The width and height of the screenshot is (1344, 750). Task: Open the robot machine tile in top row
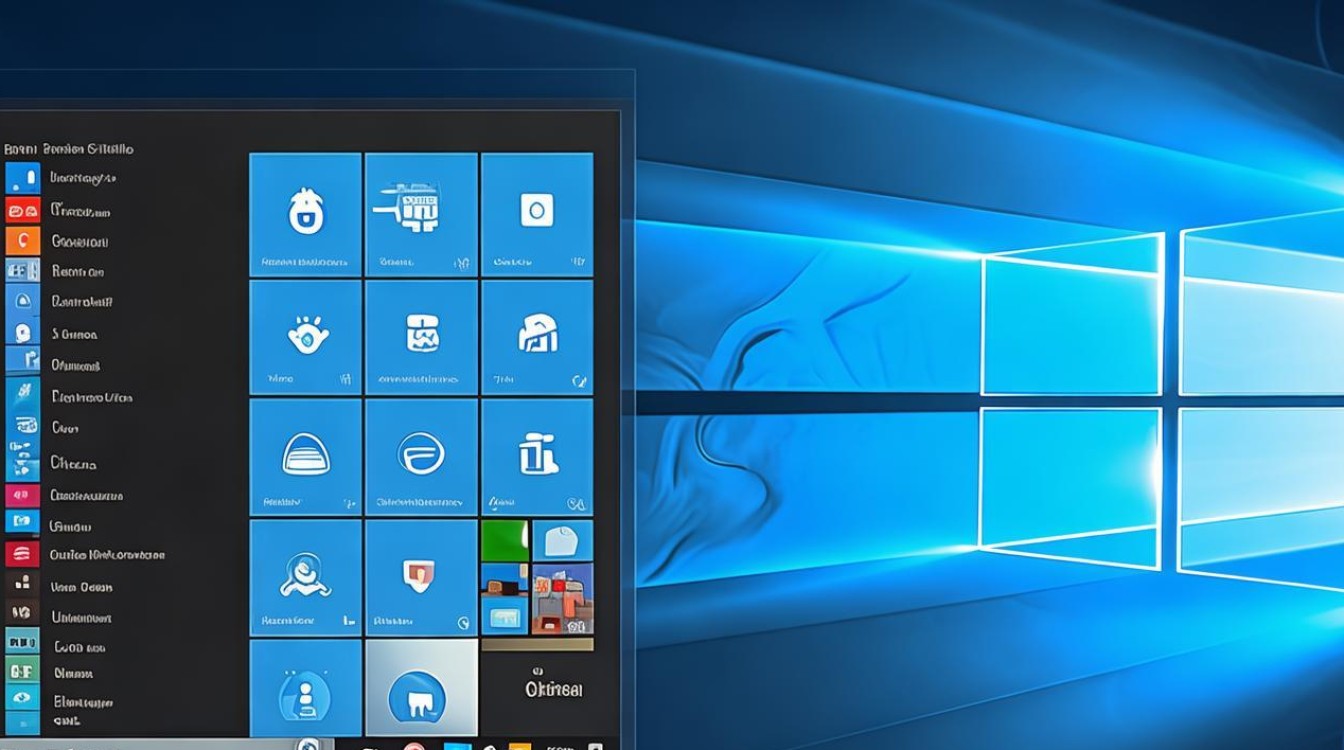click(x=421, y=214)
